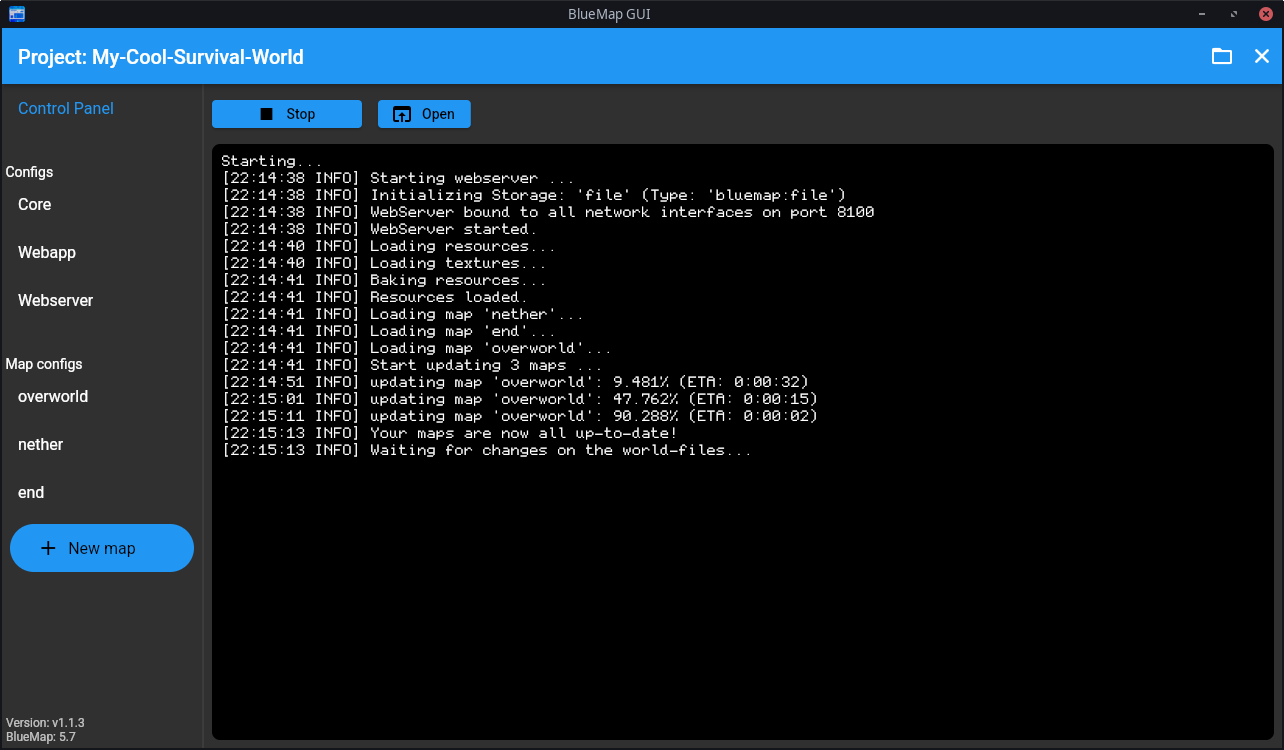
Task: Close the project with the X icon
Action: [1262, 57]
